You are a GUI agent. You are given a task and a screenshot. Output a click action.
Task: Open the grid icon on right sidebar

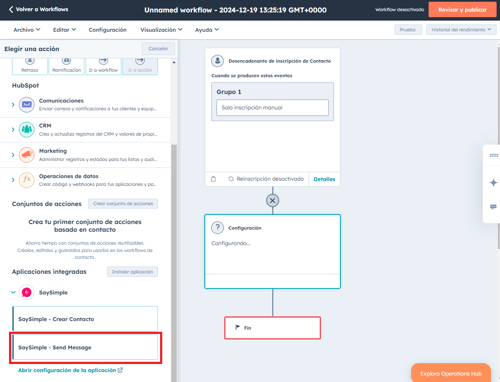click(493, 155)
